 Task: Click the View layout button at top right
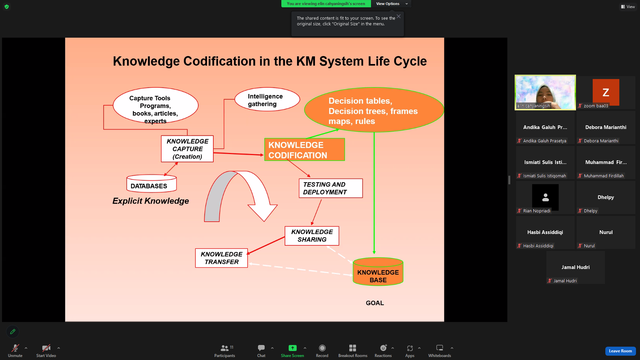(x=628, y=7)
